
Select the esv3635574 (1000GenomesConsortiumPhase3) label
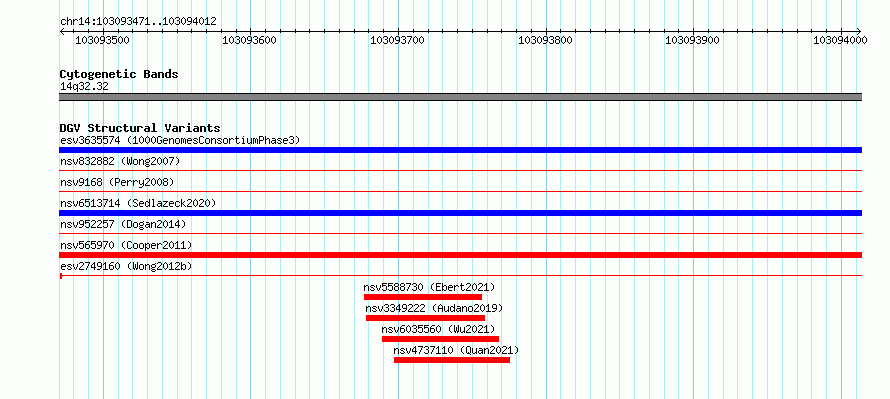(180, 140)
